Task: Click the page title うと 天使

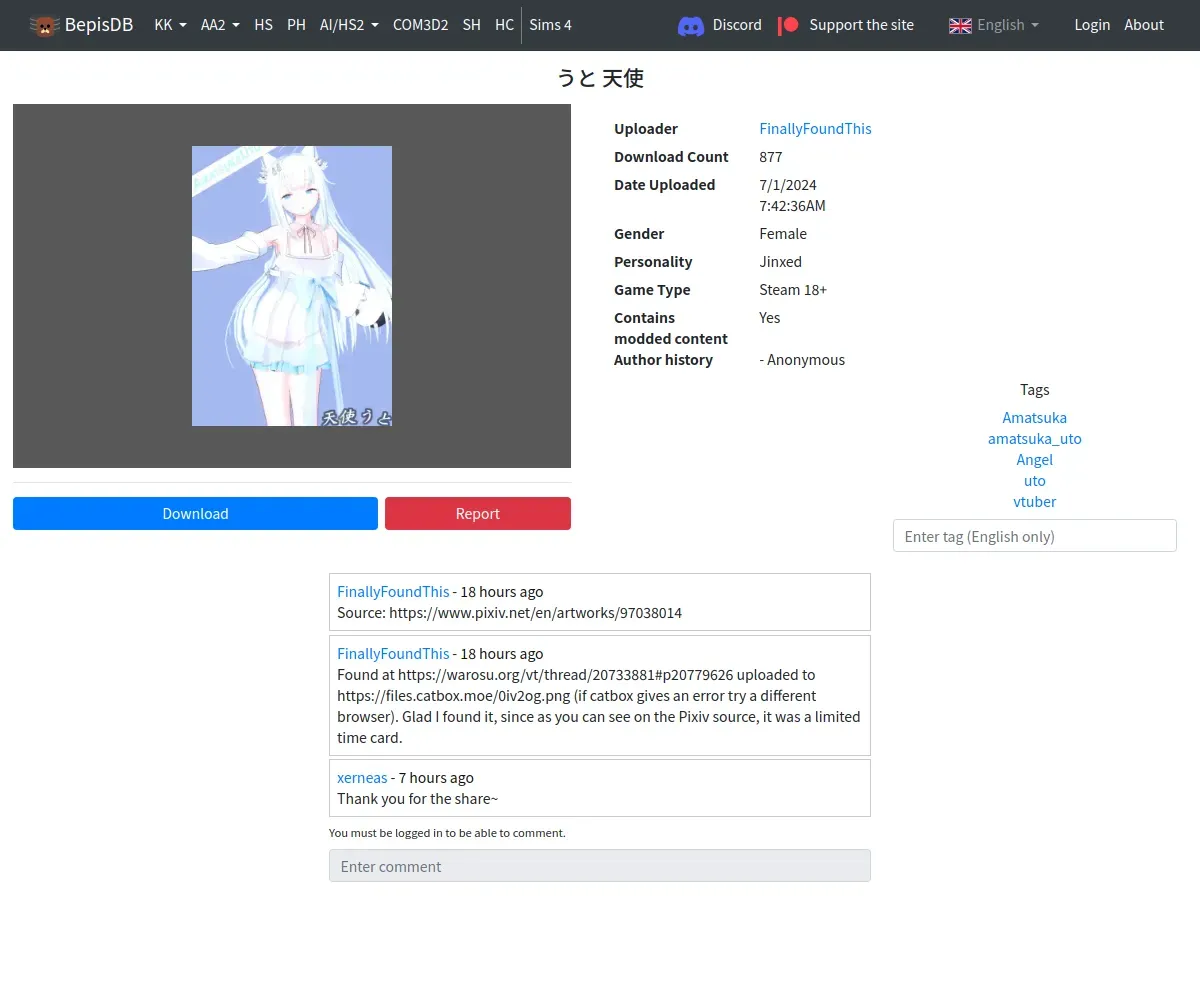Action: click(x=600, y=78)
